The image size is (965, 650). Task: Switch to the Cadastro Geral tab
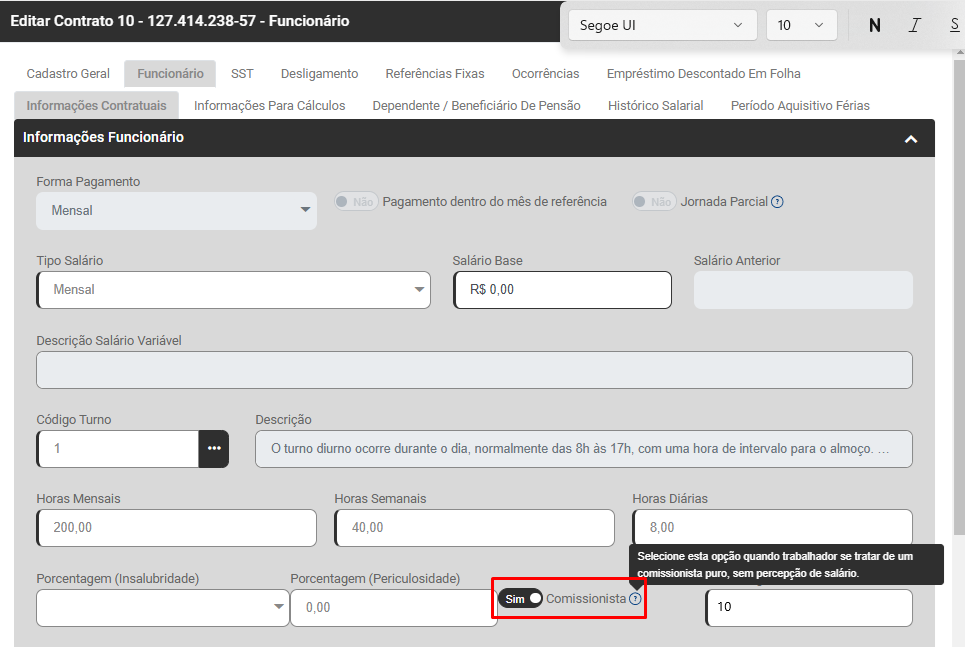(x=68, y=74)
